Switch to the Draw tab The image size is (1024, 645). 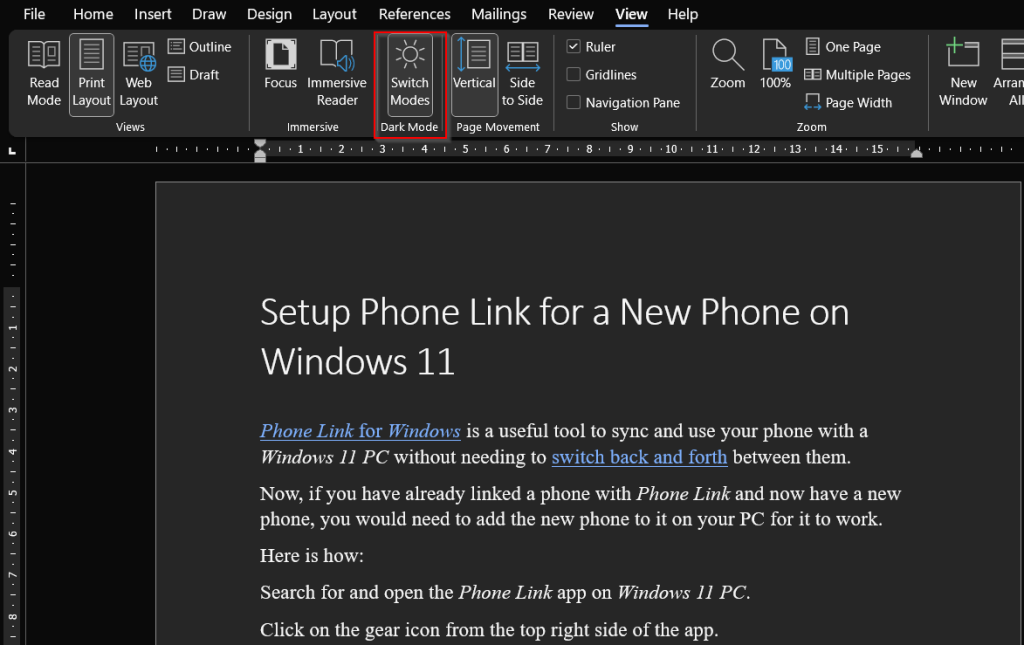coord(209,14)
